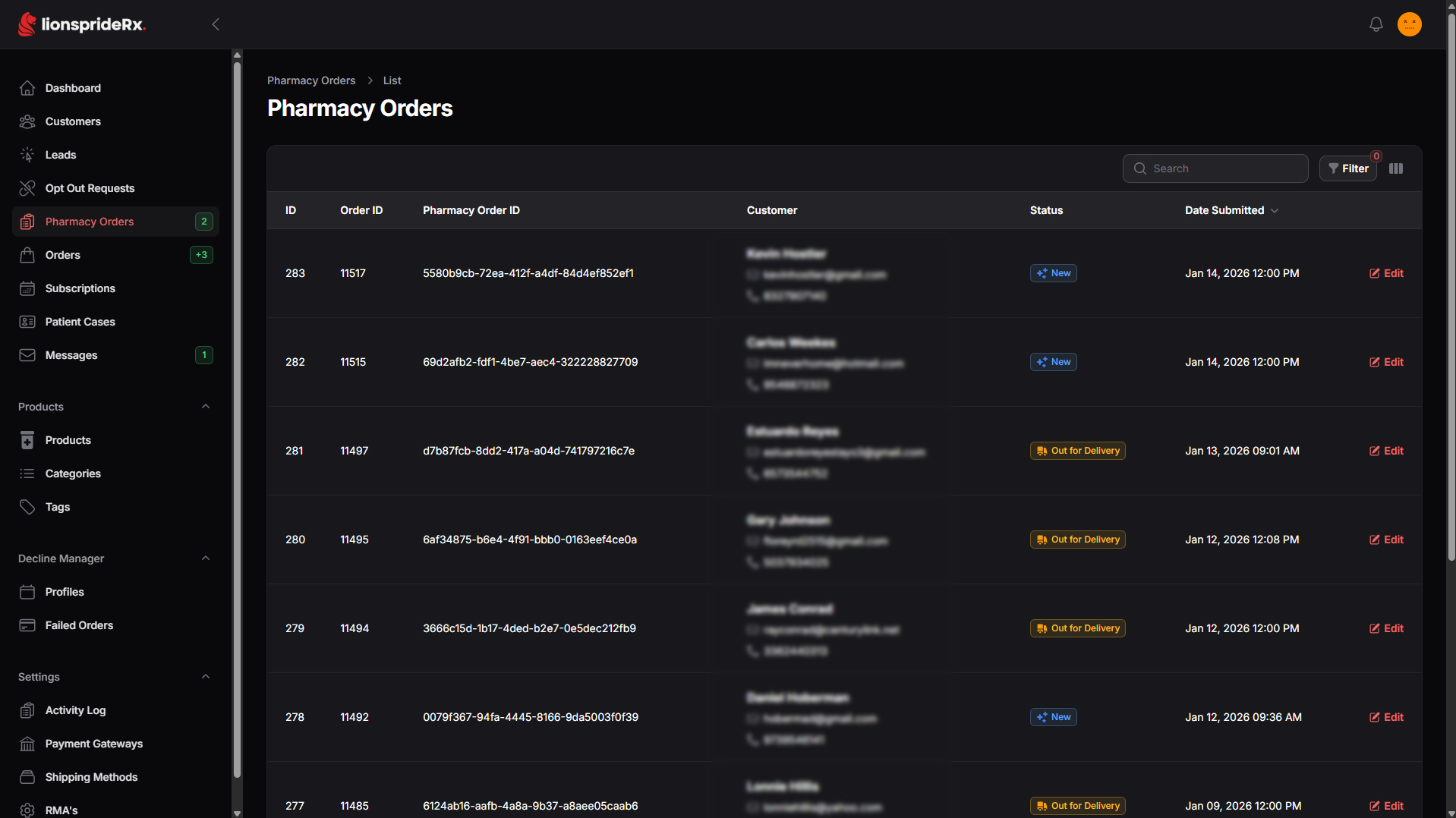
Task: Collapse the Decline Manager group
Action: [205, 558]
